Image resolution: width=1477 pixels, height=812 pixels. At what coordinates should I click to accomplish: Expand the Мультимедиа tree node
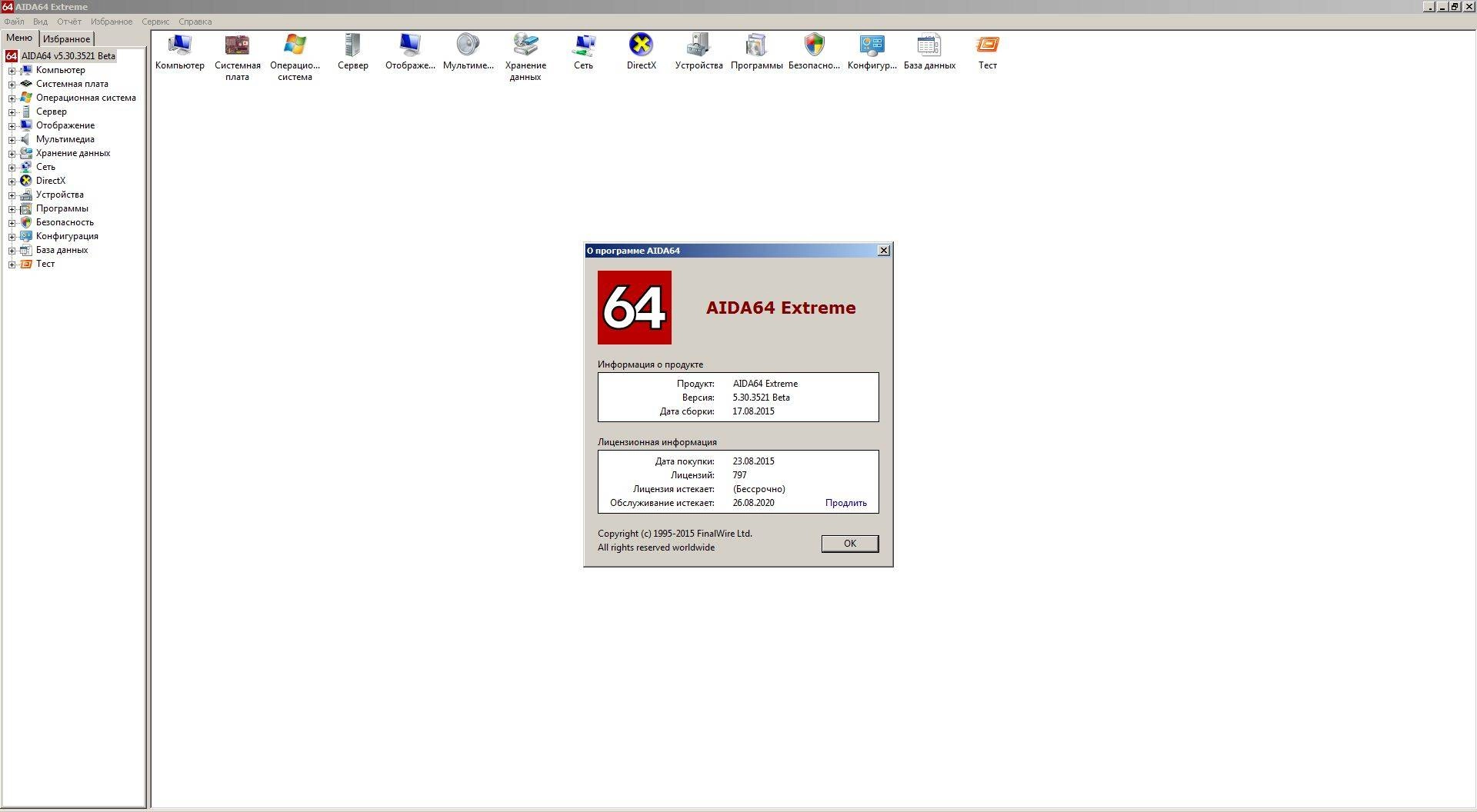tap(12, 140)
